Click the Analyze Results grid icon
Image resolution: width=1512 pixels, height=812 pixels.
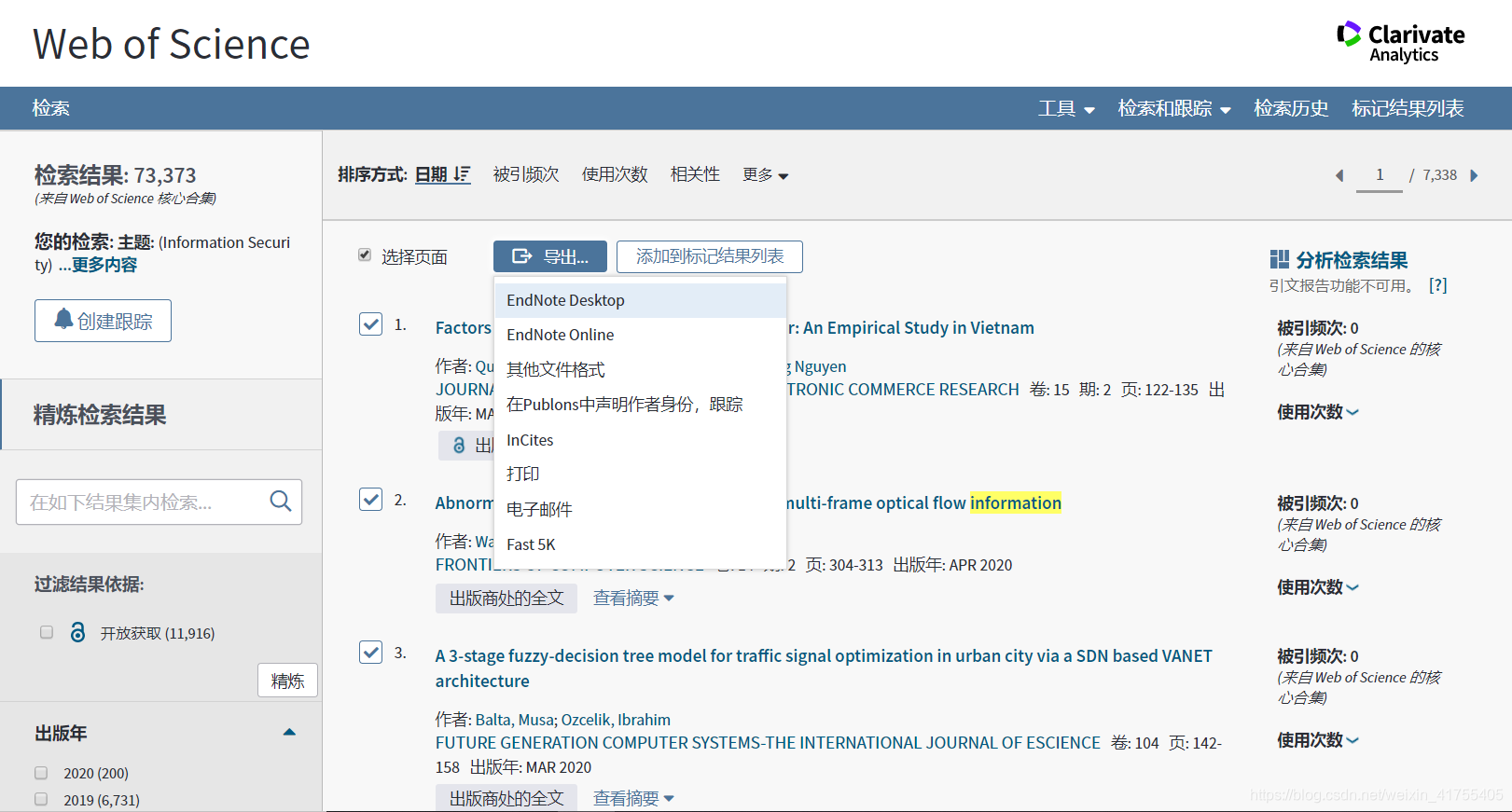pos(1279,259)
